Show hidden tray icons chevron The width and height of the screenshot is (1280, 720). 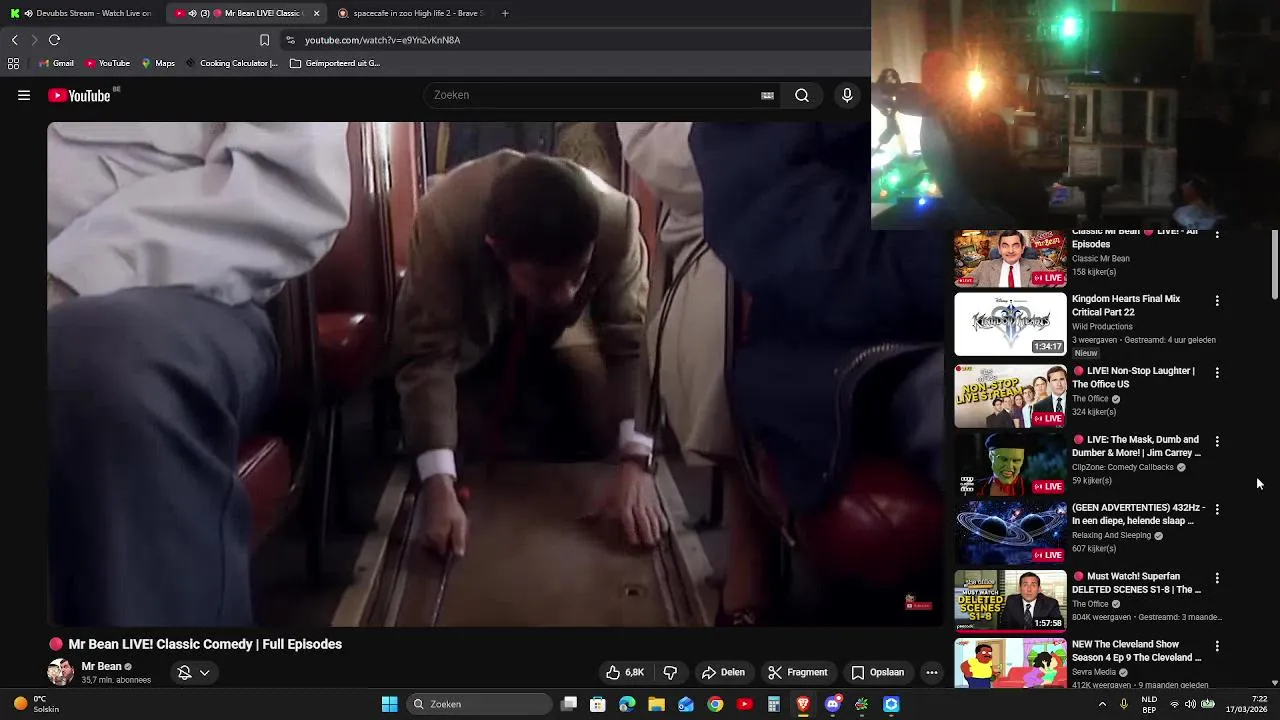click(x=1102, y=704)
